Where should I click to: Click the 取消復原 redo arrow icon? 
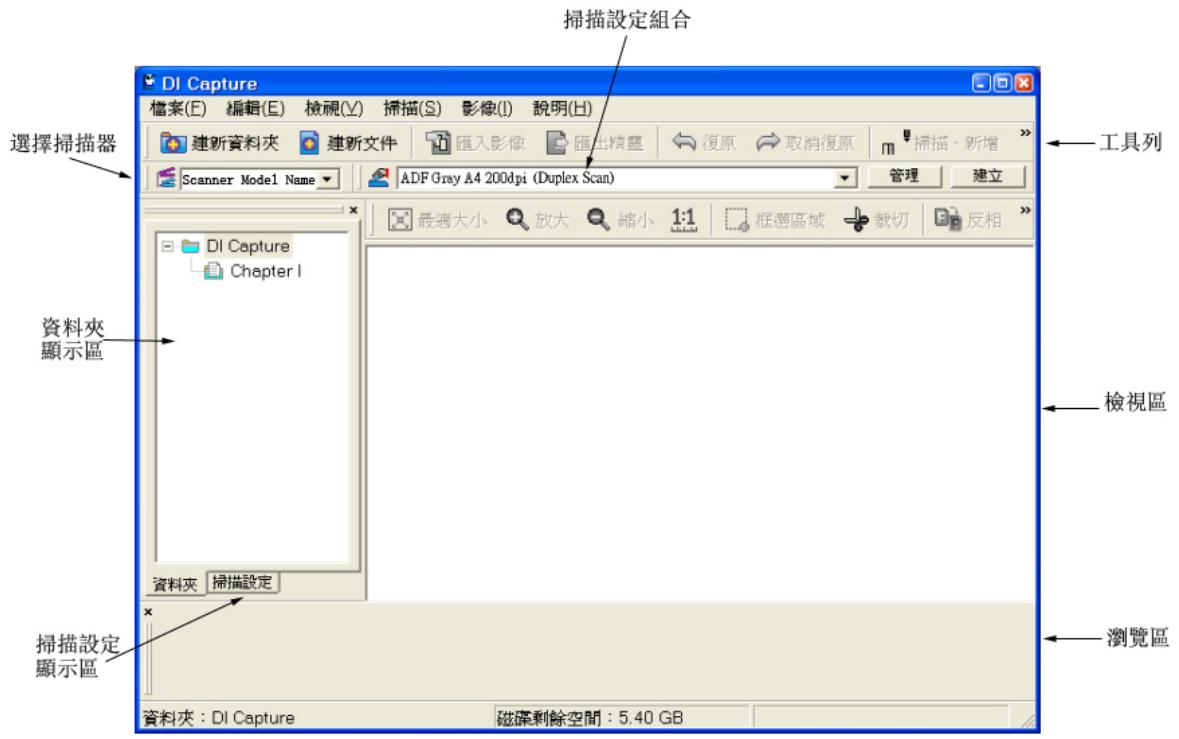pyautogui.click(x=768, y=141)
